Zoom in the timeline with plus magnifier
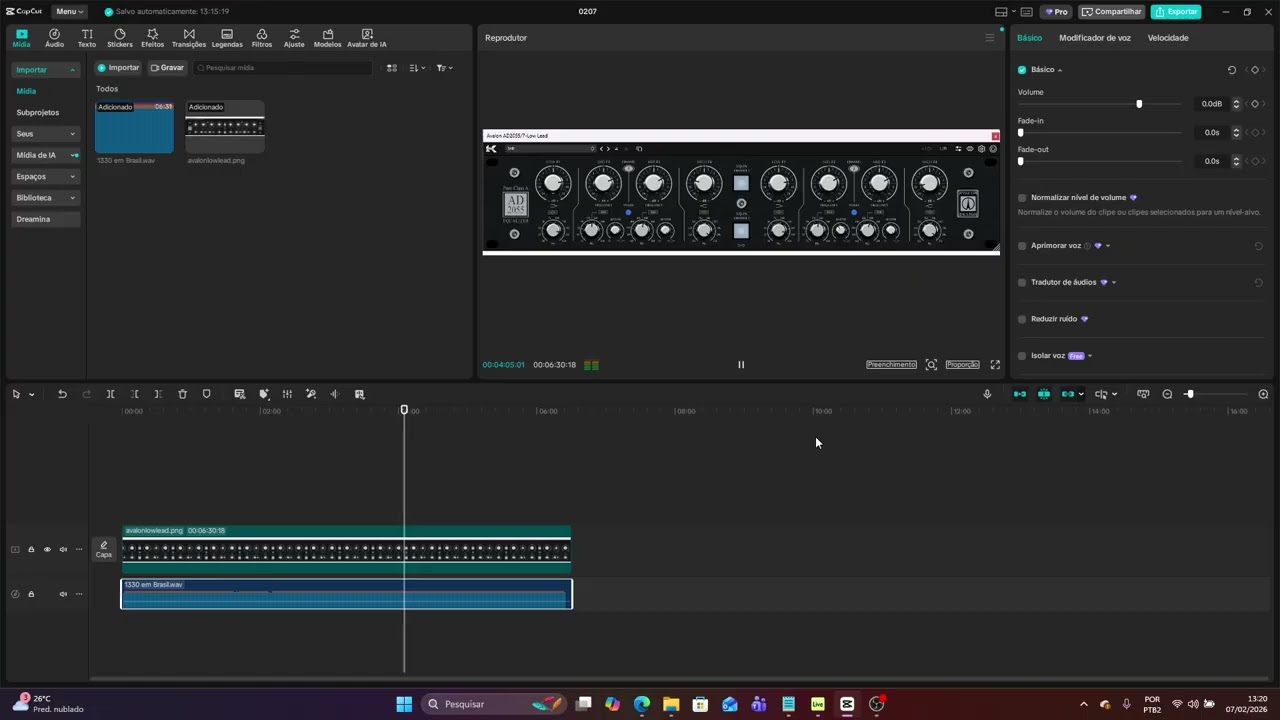The image size is (1280, 720). 1263,394
